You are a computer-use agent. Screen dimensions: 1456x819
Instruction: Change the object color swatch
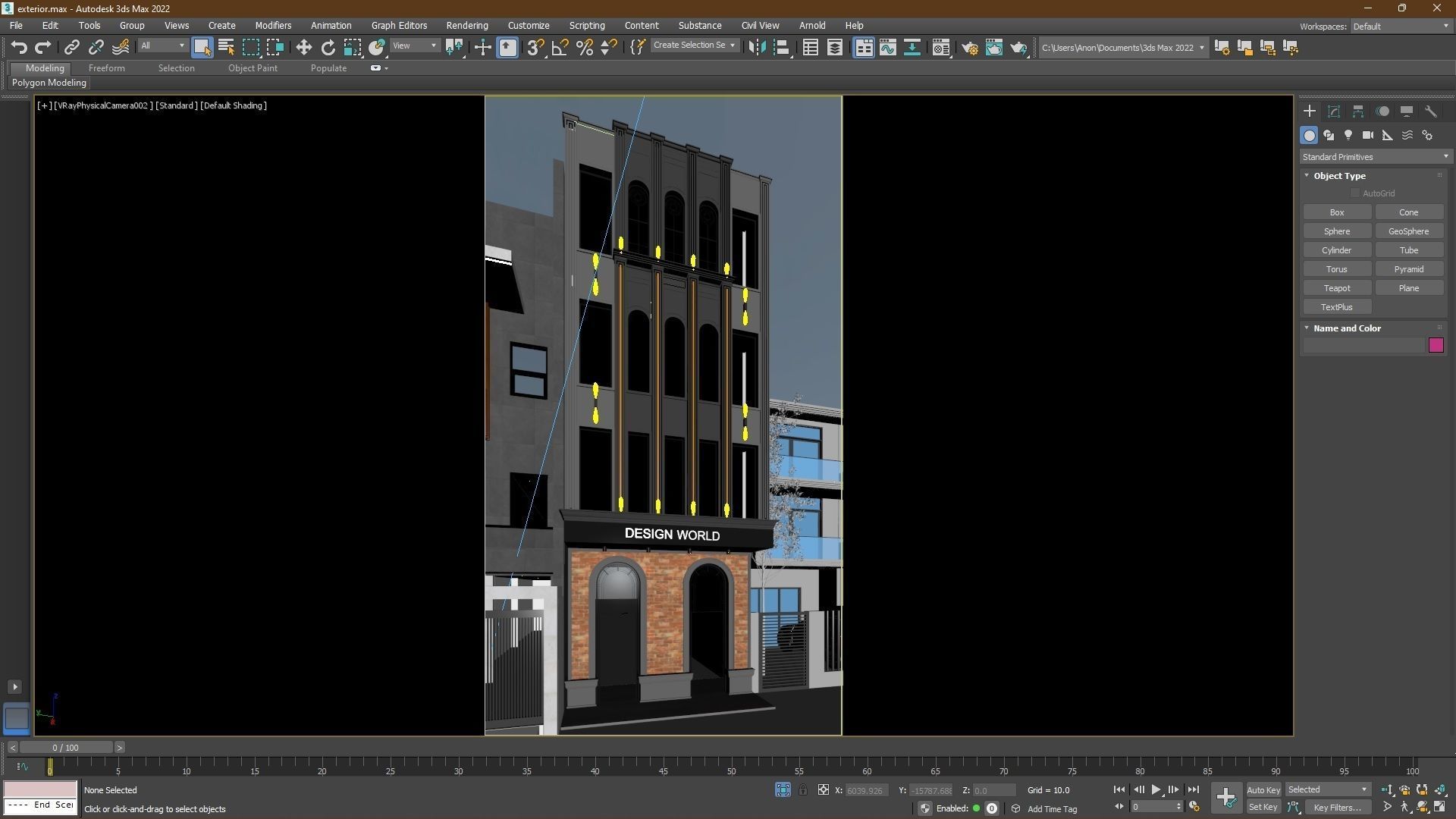coord(1436,345)
